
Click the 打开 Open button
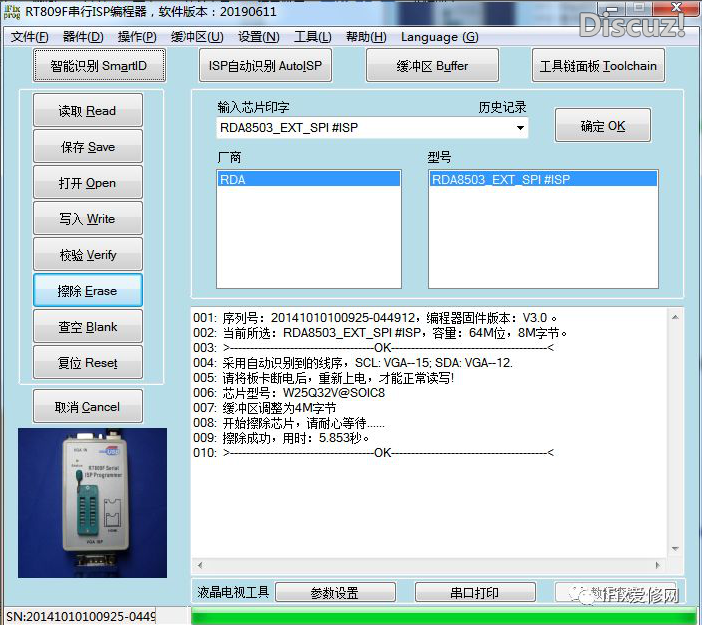click(x=88, y=182)
